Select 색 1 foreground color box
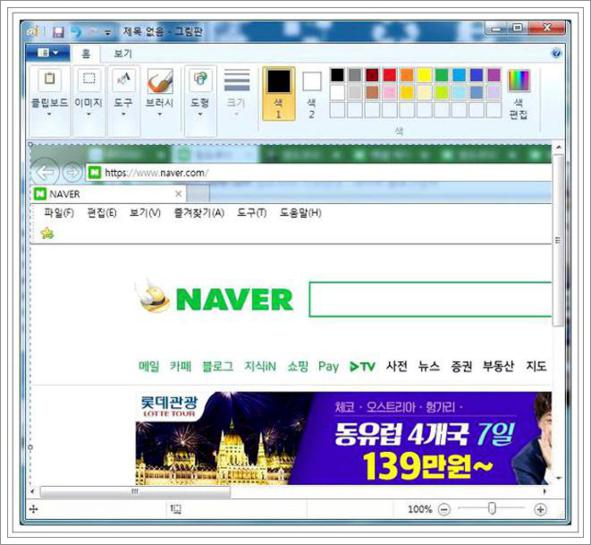Image resolution: width=591 pixels, height=545 pixels. (x=279, y=93)
